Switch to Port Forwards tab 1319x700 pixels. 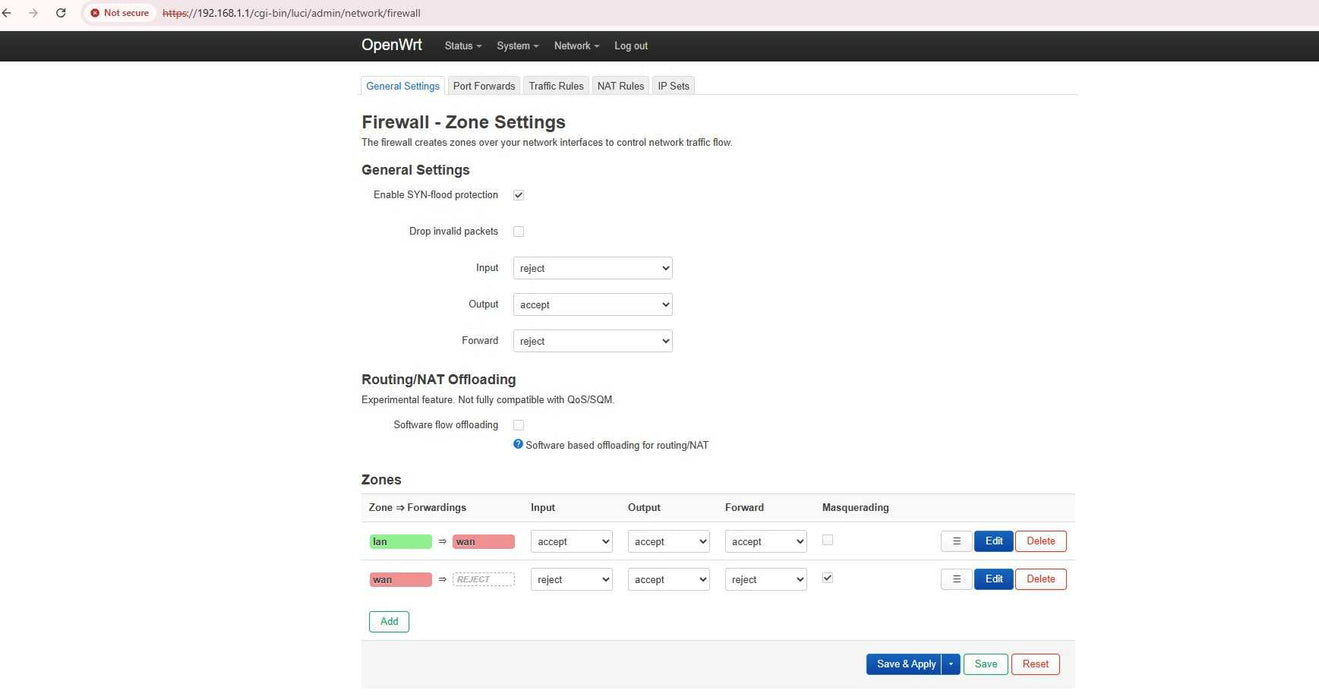[x=484, y=86]
